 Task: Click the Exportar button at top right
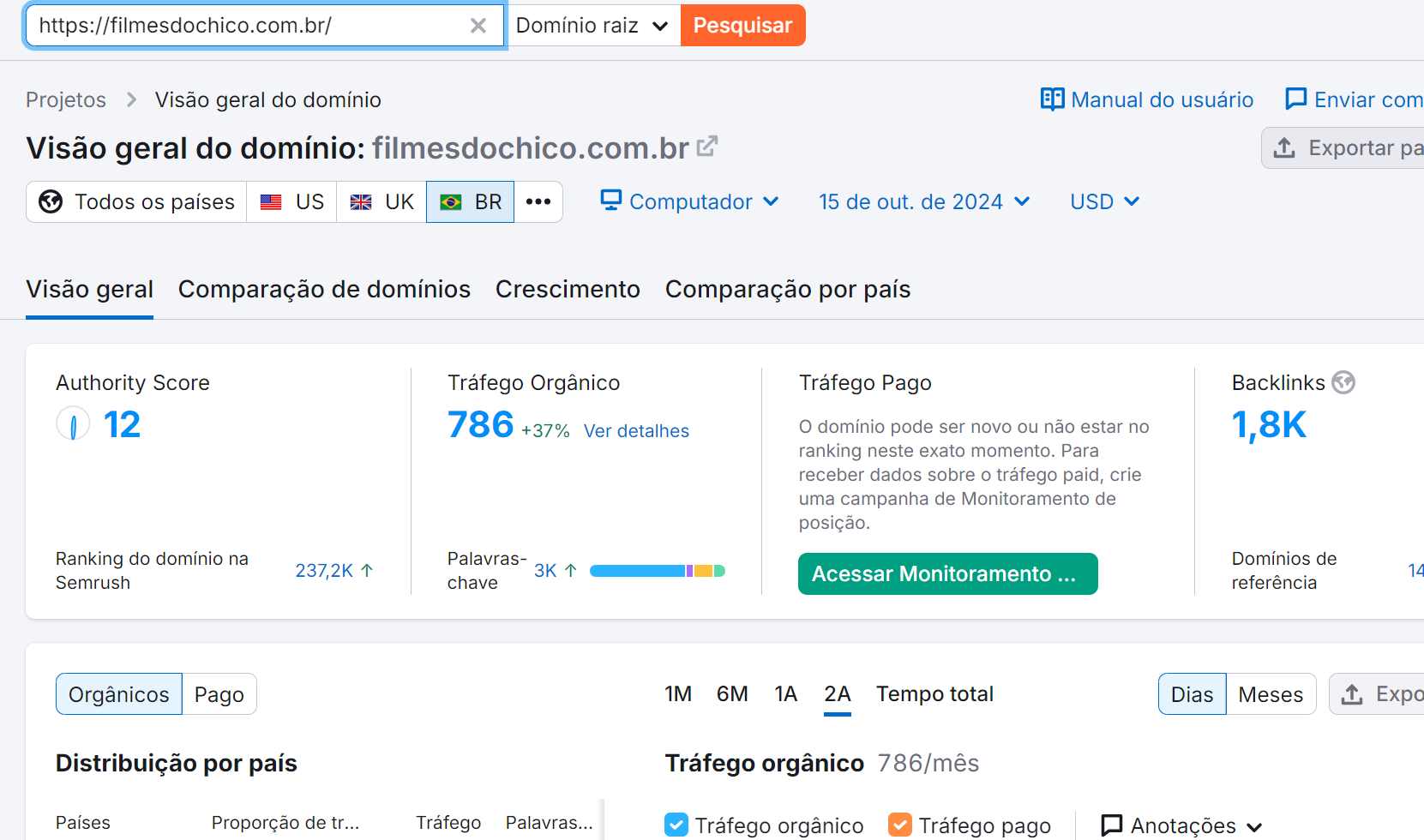(x=1343, y=148)
